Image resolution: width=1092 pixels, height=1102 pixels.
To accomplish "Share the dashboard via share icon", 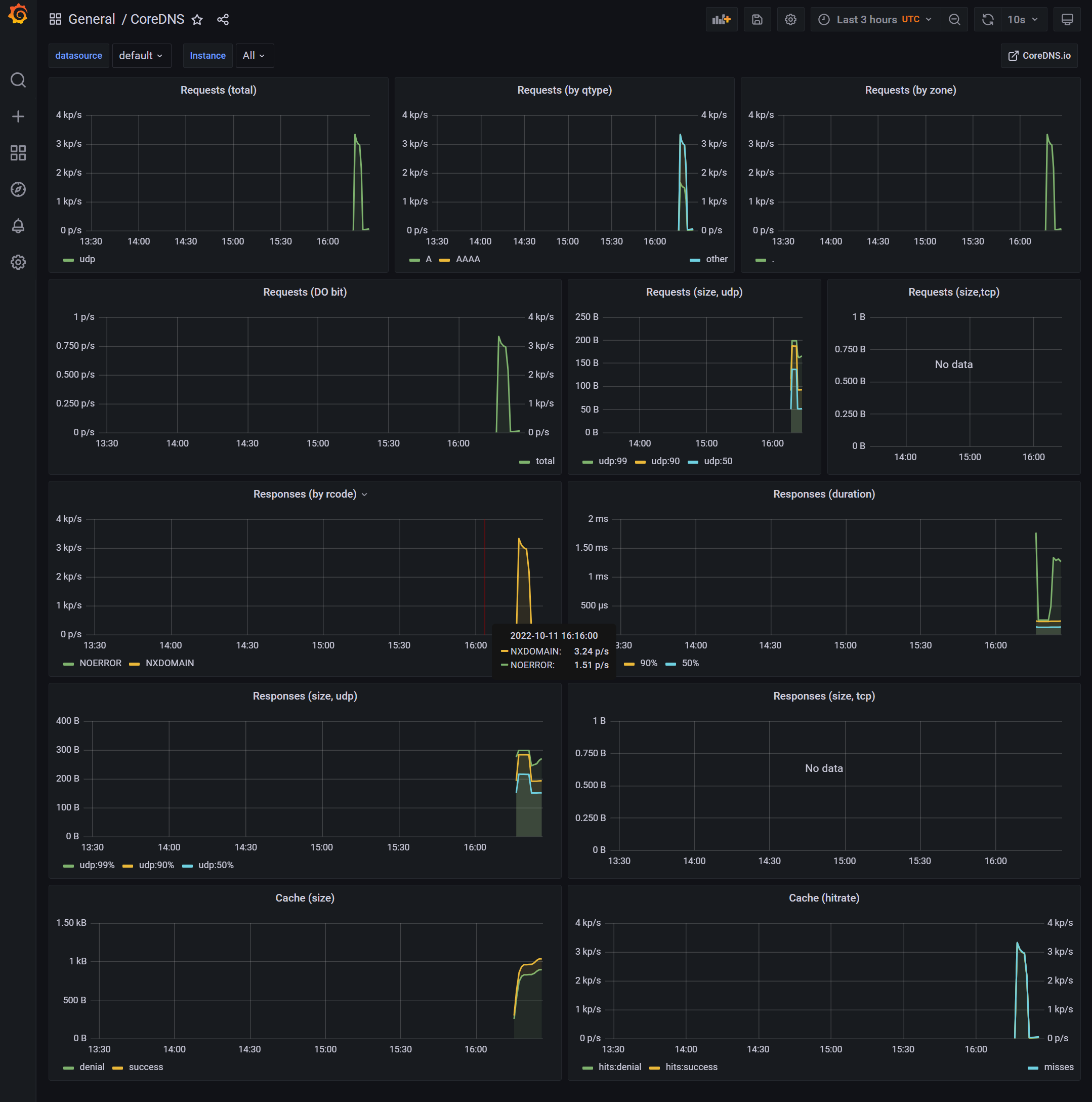I will [223, 19].
